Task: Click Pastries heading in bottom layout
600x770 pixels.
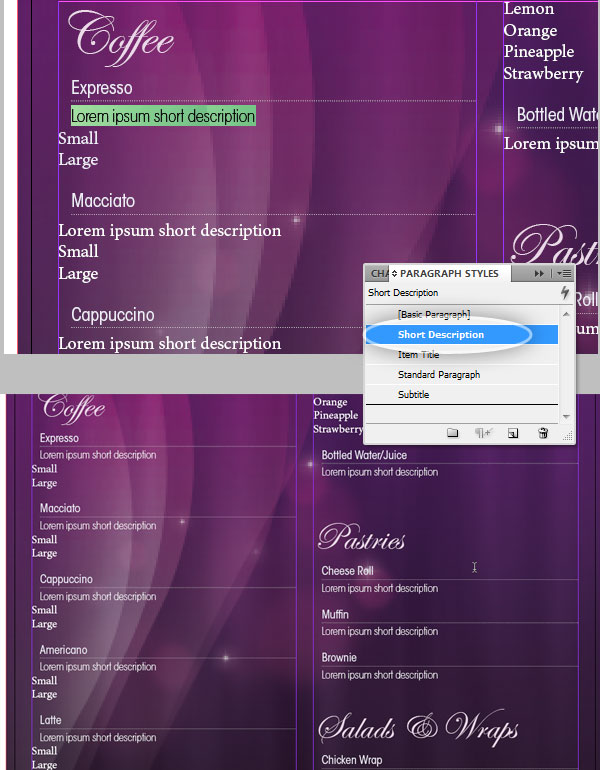Action: [x=361, y=537]
